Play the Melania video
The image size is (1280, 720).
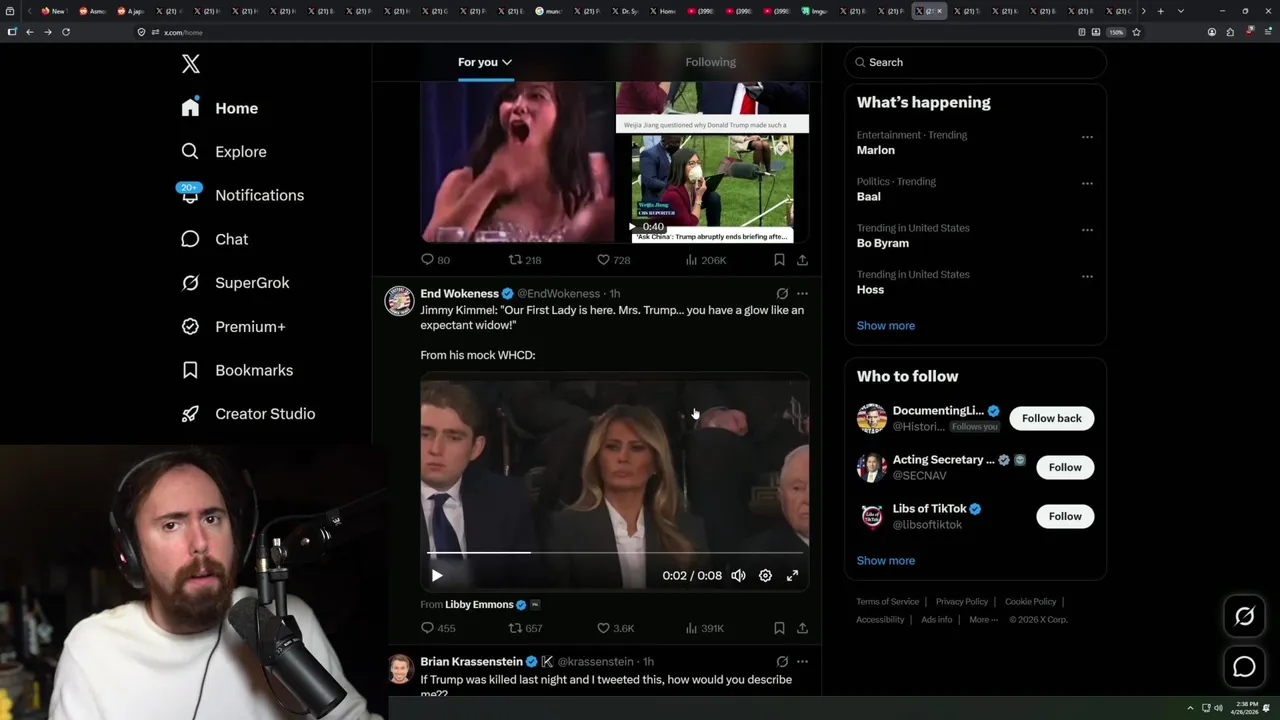(437, 575)
